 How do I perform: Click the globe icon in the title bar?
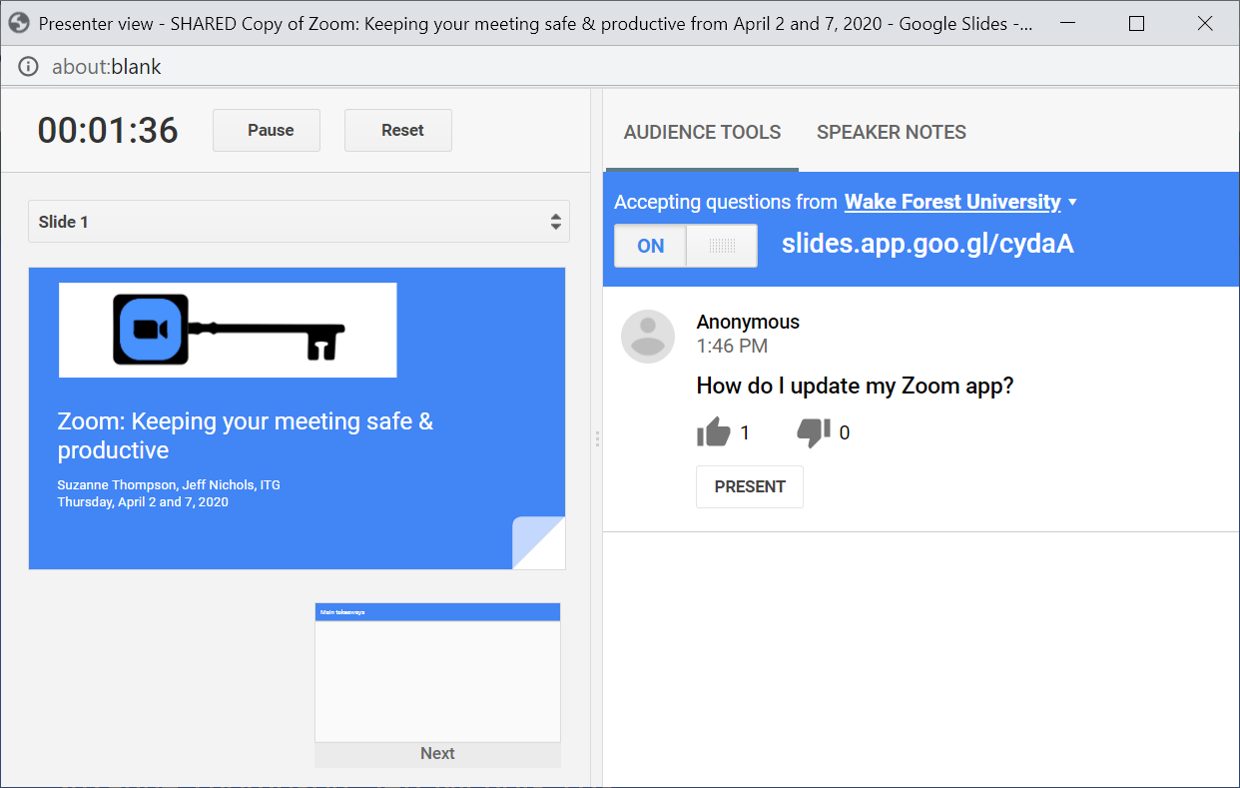(19, 23)
